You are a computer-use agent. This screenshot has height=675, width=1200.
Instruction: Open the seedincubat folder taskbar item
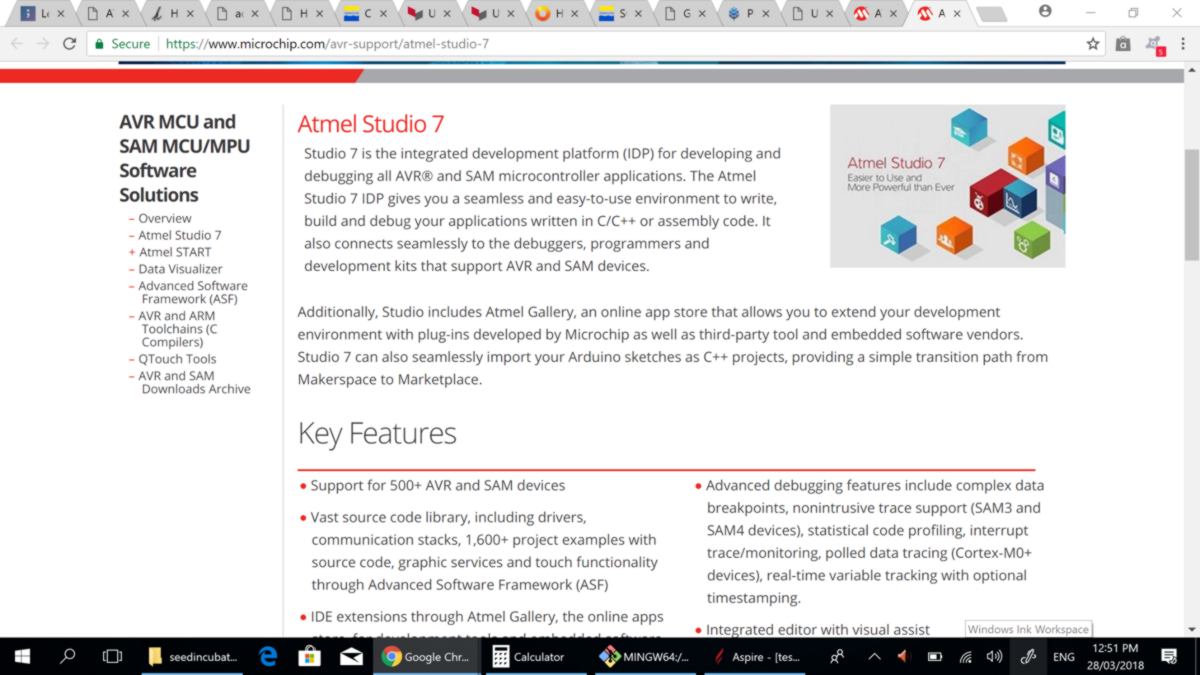click(x=192, y=657)
